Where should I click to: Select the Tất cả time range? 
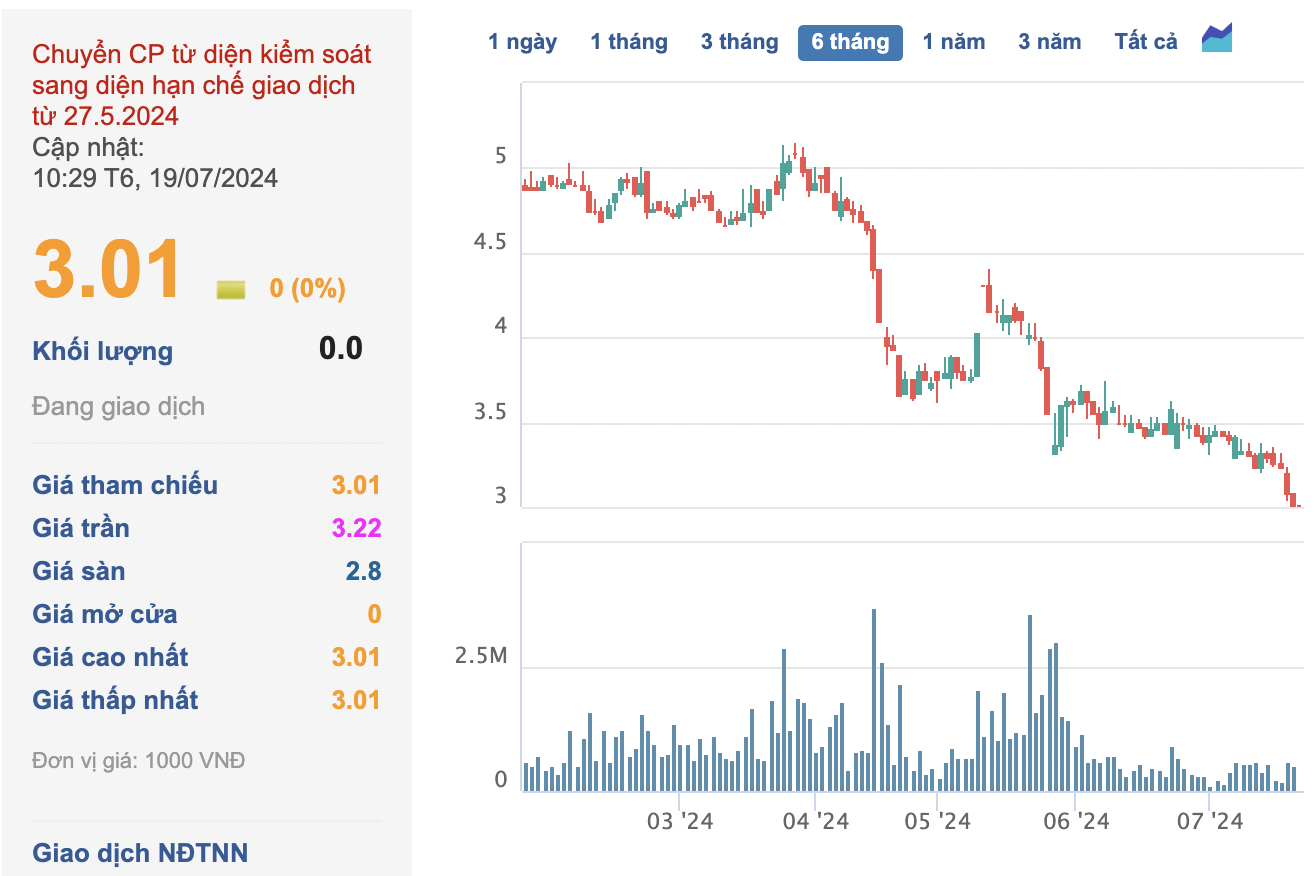coord(1146,42)
